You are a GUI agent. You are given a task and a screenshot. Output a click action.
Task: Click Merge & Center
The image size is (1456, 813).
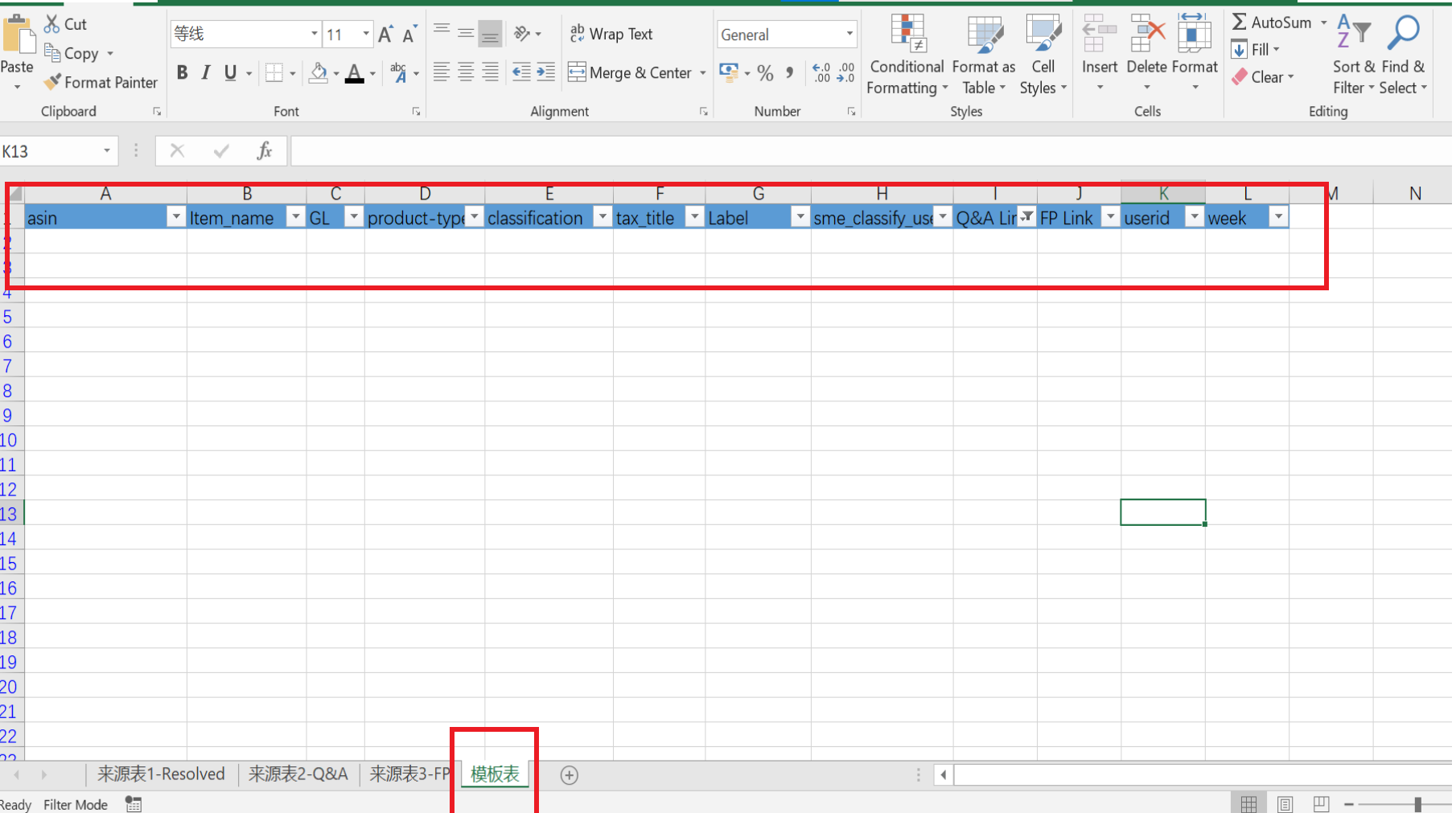point(630,72)
